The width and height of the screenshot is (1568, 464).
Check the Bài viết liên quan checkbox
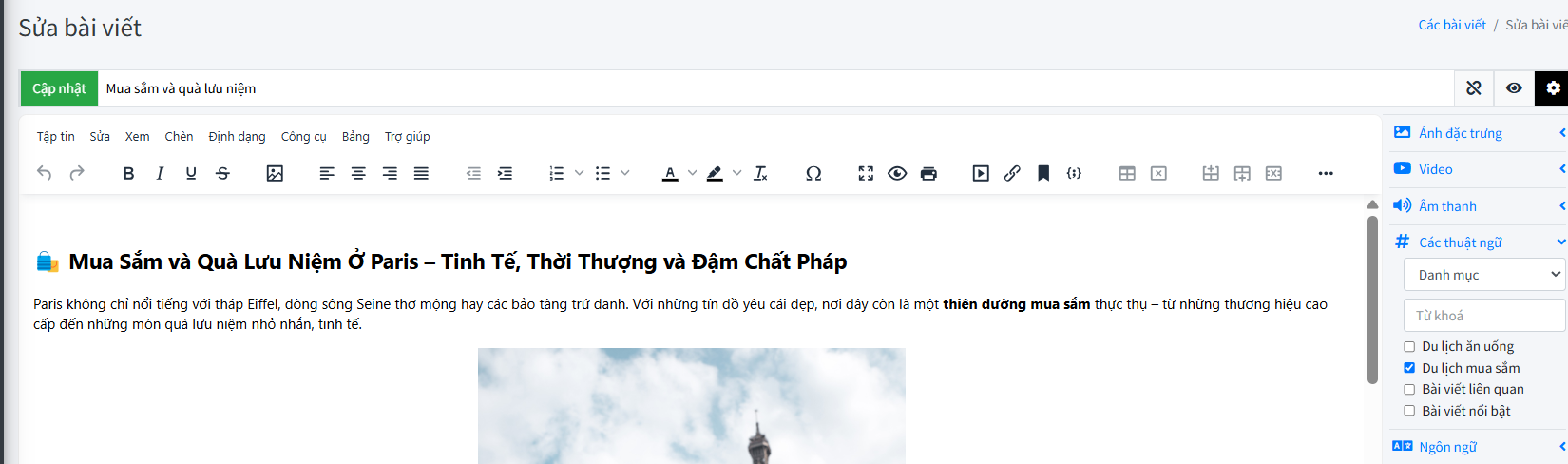click(1409, 390)
